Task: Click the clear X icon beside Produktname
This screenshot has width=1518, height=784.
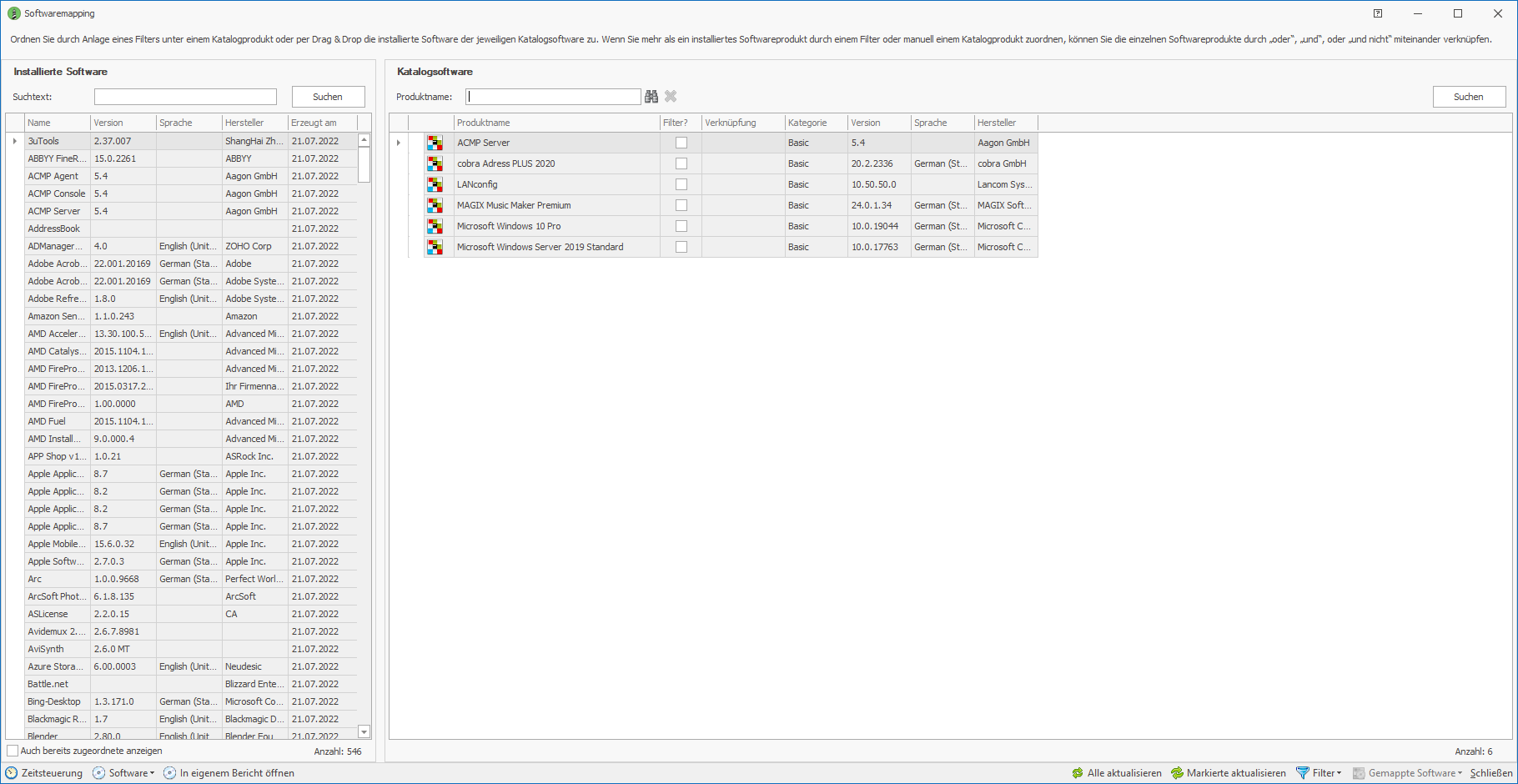Action: [x=671, y=97]
